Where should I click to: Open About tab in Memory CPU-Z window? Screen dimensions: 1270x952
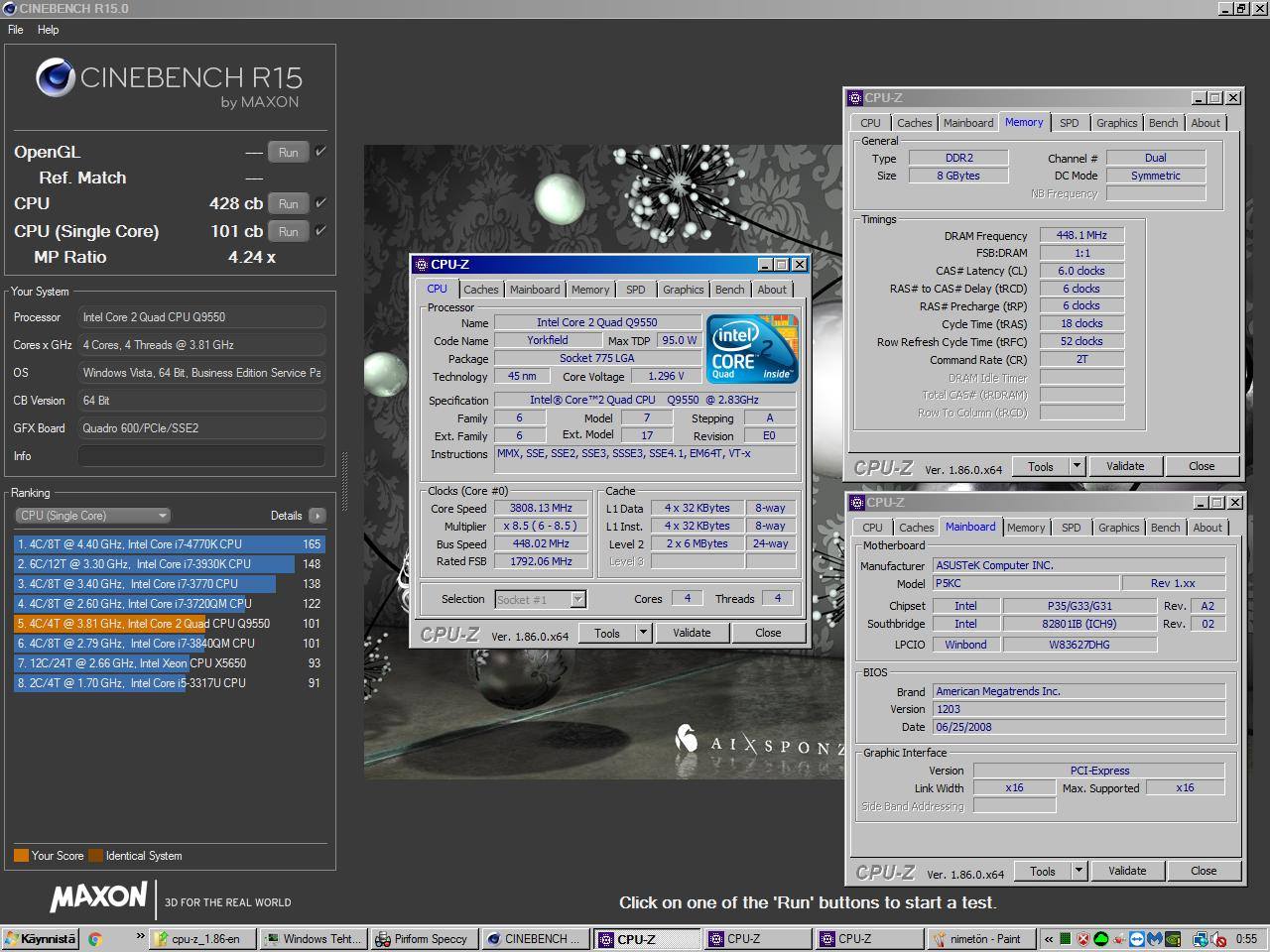(1206, 123)
